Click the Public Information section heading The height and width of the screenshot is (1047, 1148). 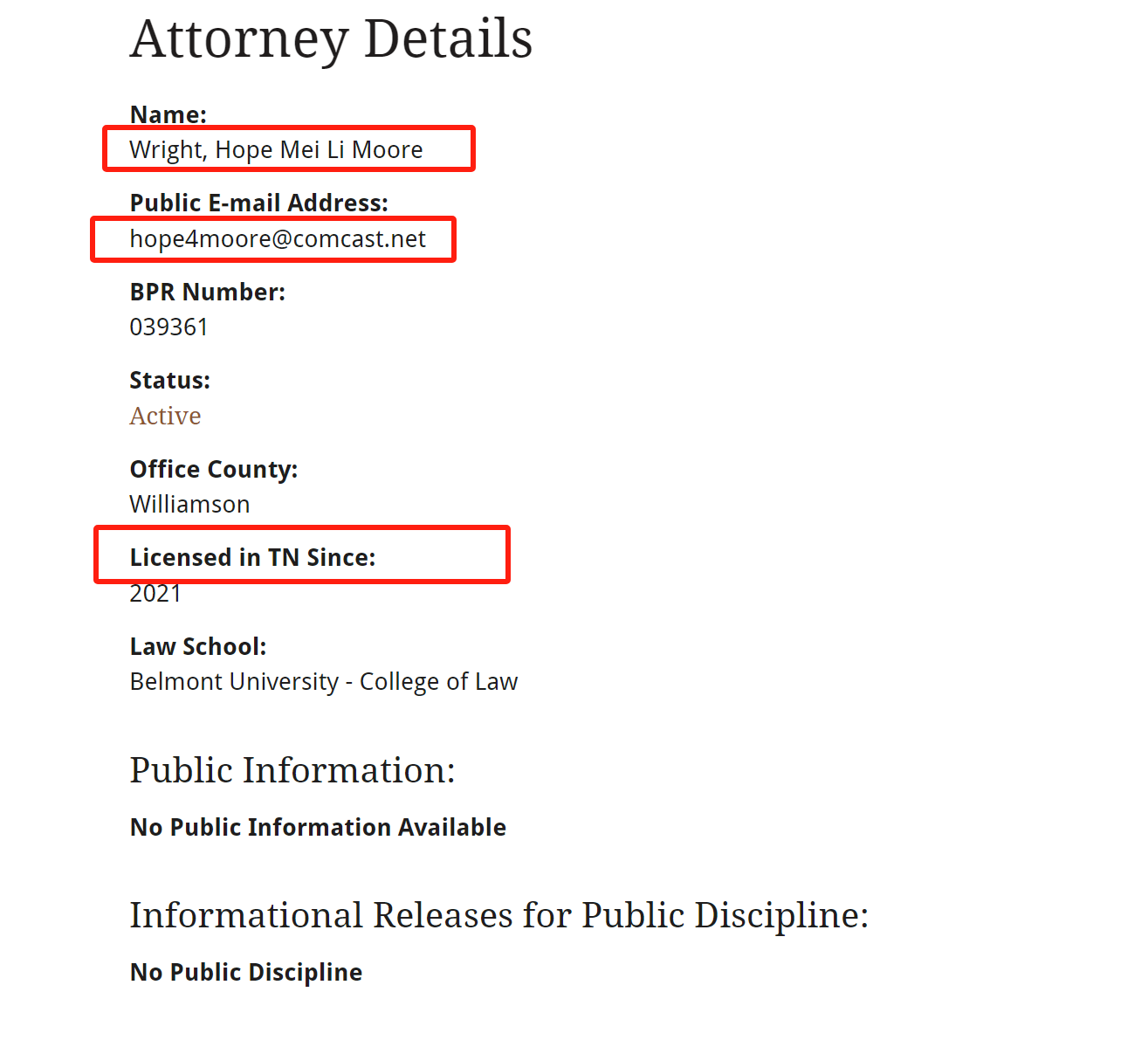tap(292, 771)
